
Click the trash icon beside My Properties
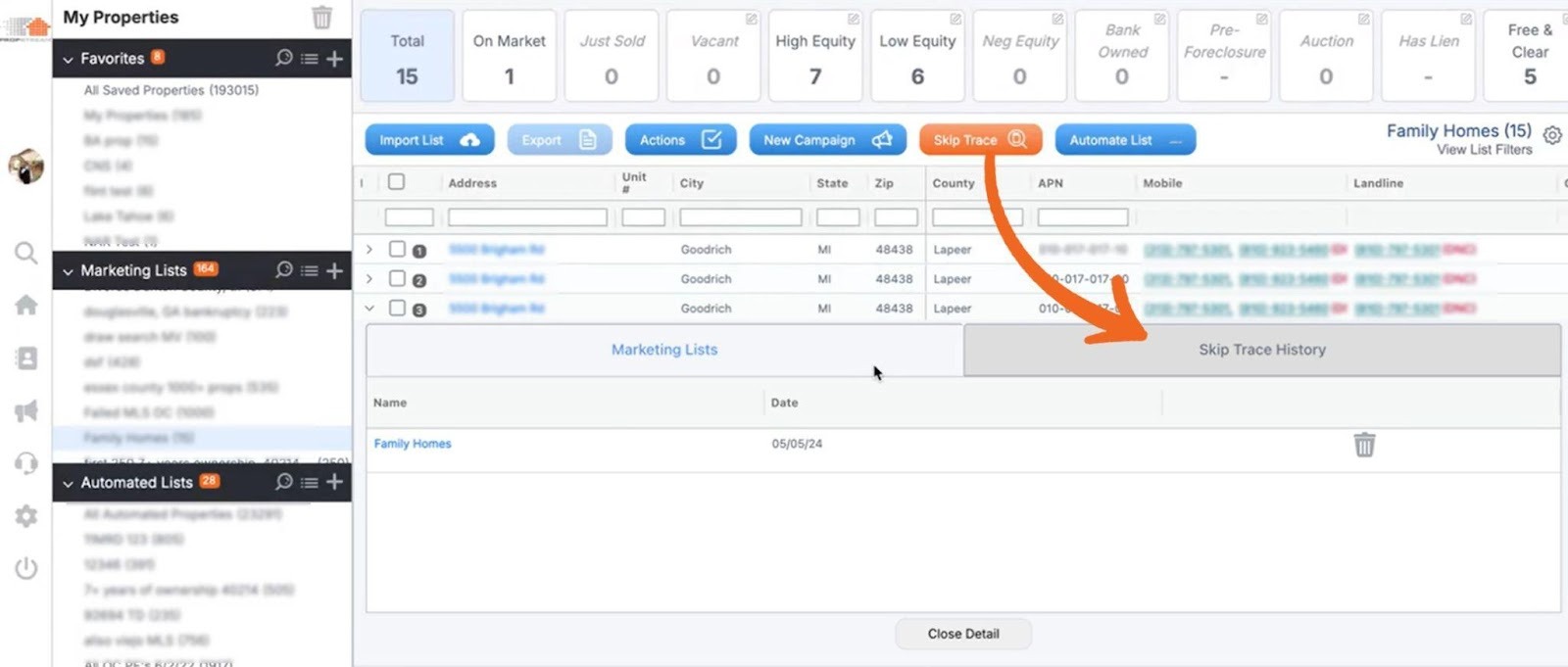pyautogui.click(x=321, y=18)
